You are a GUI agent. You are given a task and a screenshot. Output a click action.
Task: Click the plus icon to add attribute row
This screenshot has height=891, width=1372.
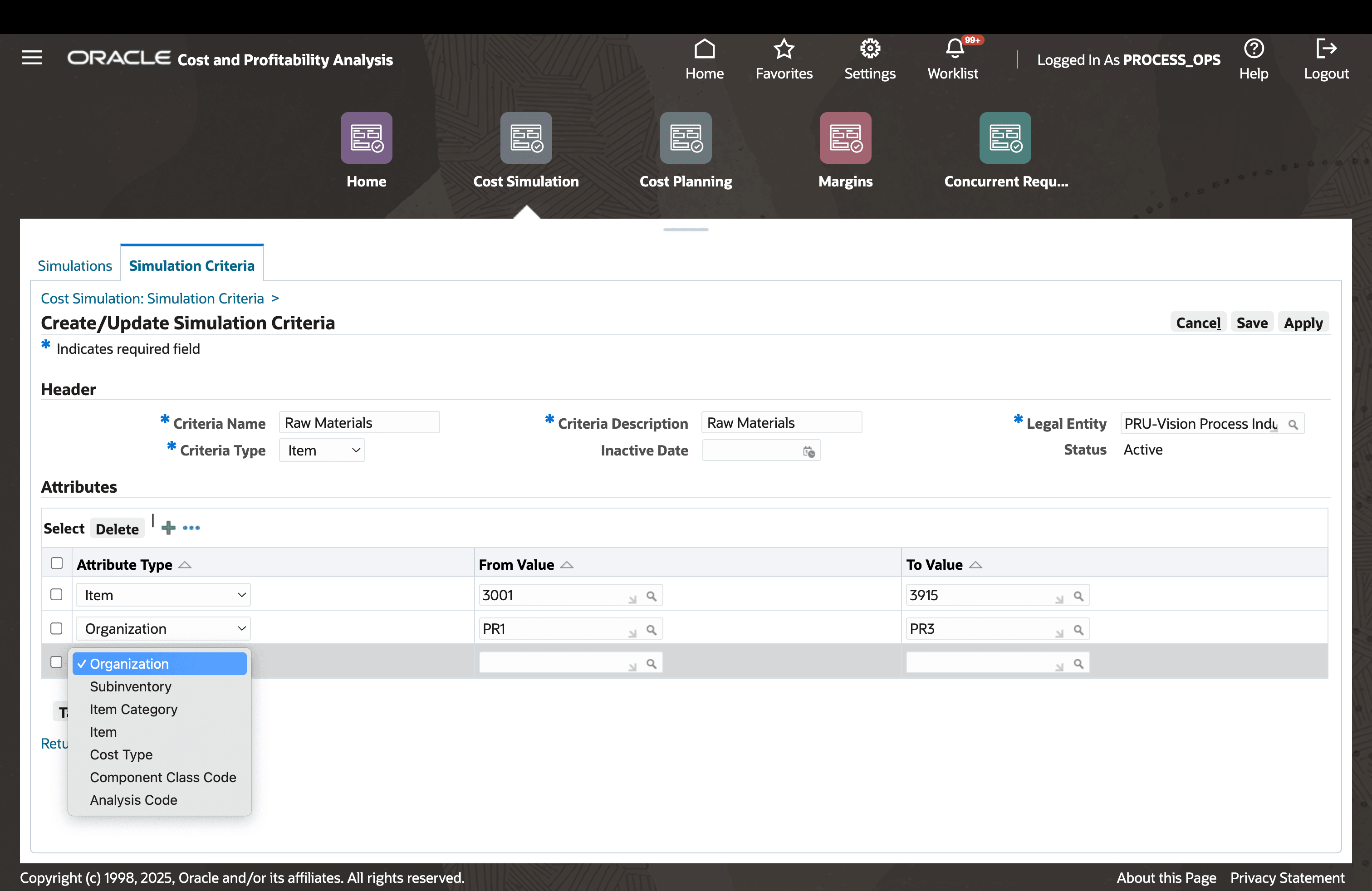point(168,527)
